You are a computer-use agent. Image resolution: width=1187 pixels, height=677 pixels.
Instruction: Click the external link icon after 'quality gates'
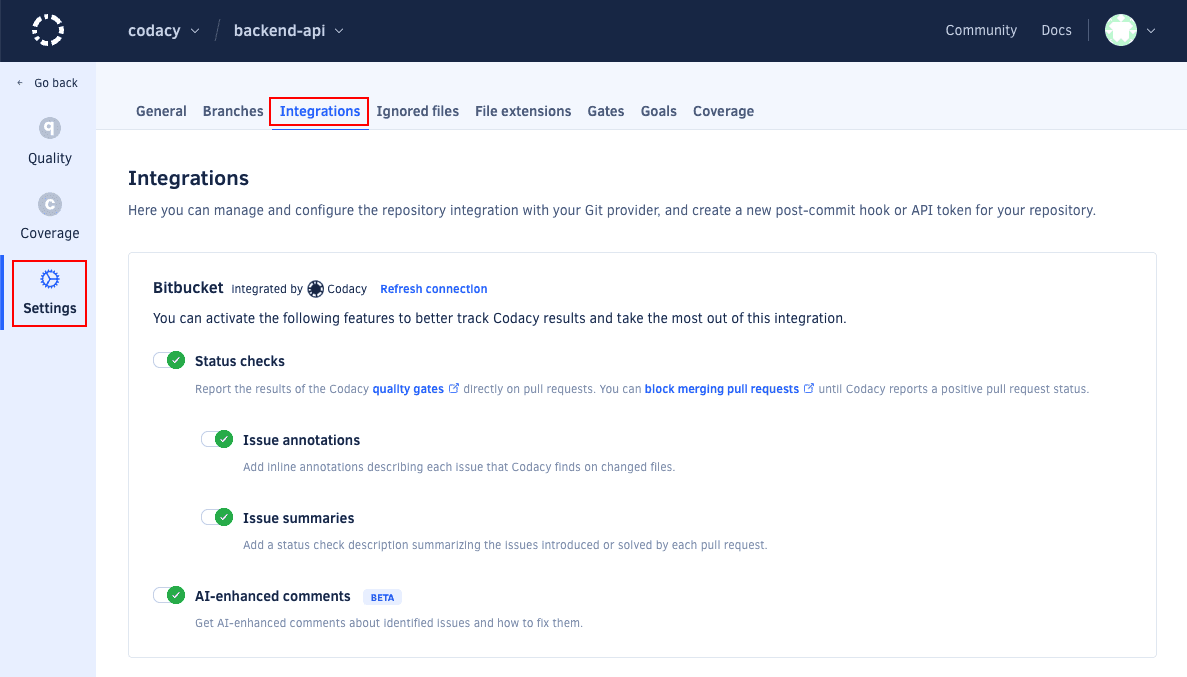click(x=454, y=388)
